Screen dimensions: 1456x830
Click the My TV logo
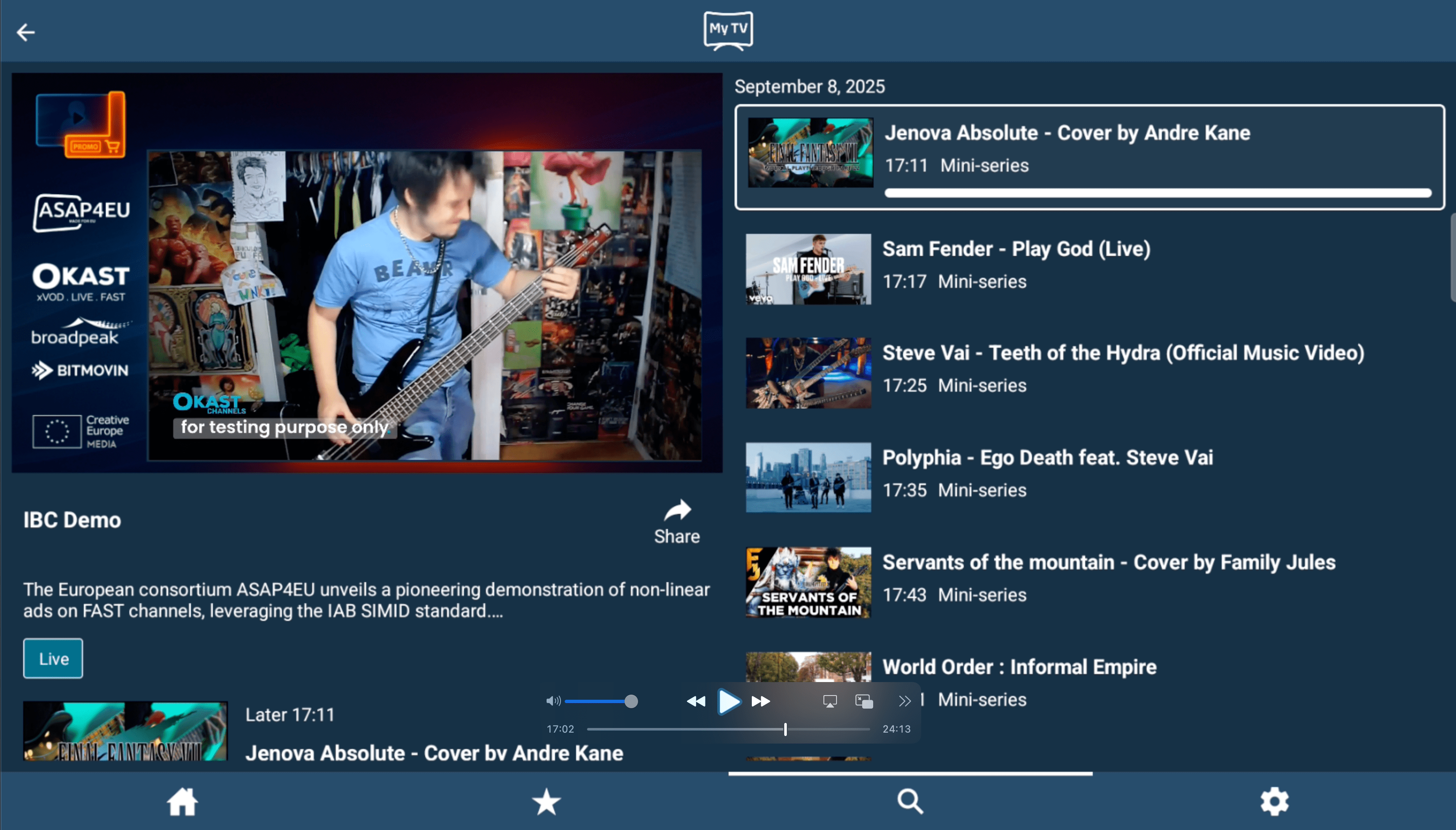728,30
